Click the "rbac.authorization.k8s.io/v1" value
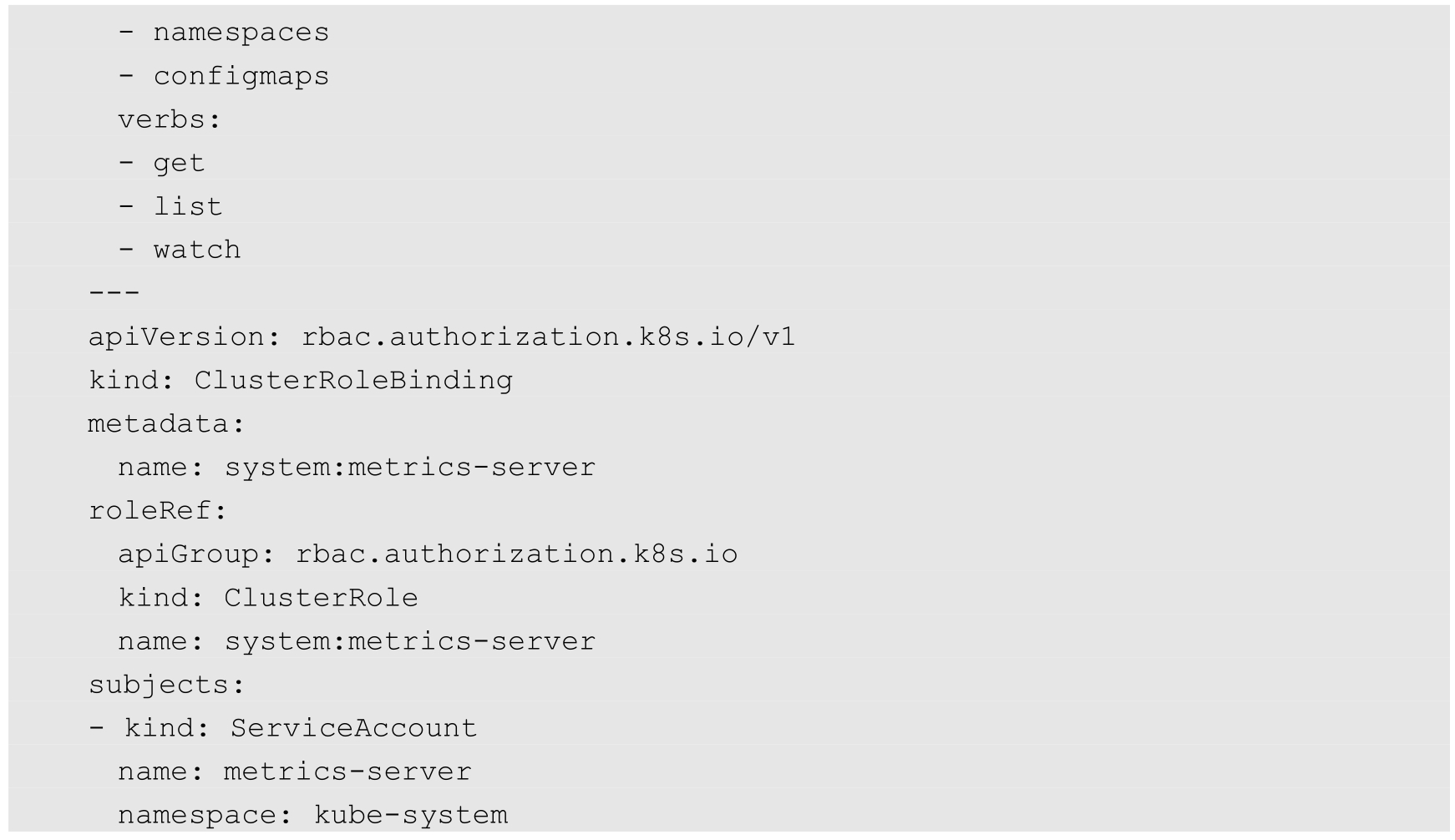The image size is (1455, 840). (548, 337)
